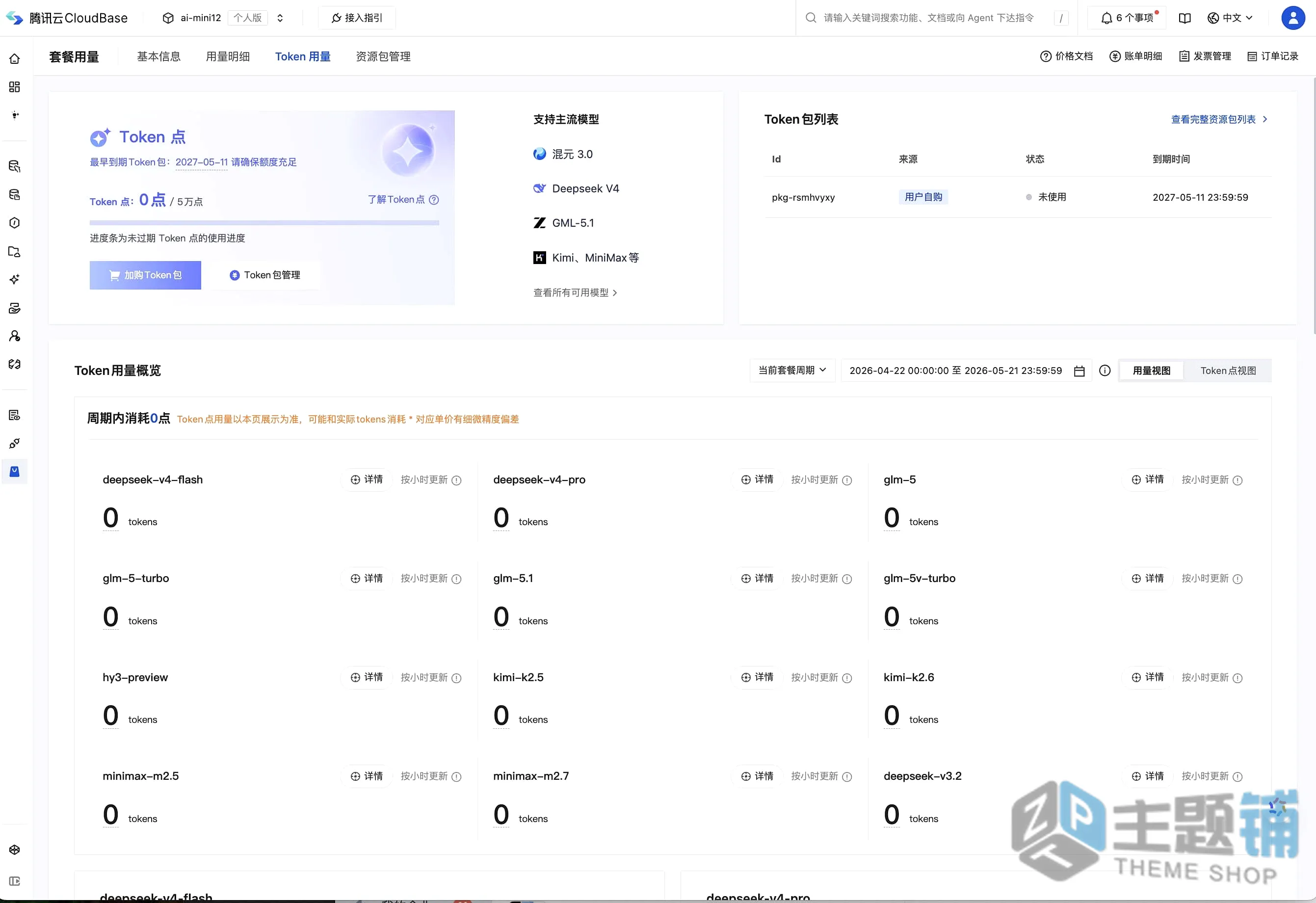The width and height of the screenshot is (1316, 903).
Task: Click the info icon beside kimi-k2.5 hourly update
Action: 847,678
